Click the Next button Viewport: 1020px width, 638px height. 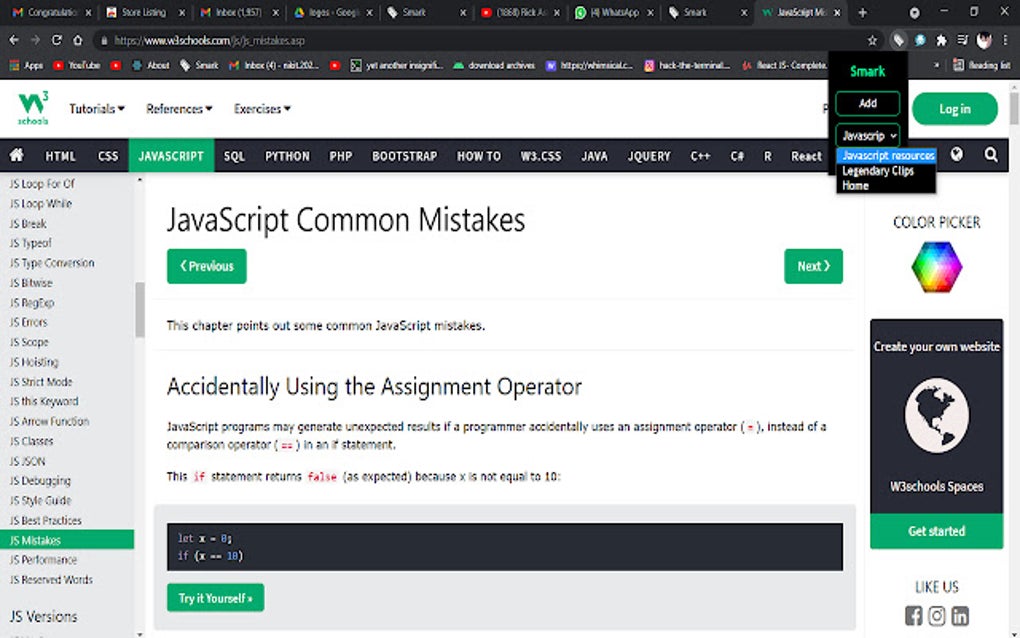pos(813,266)
